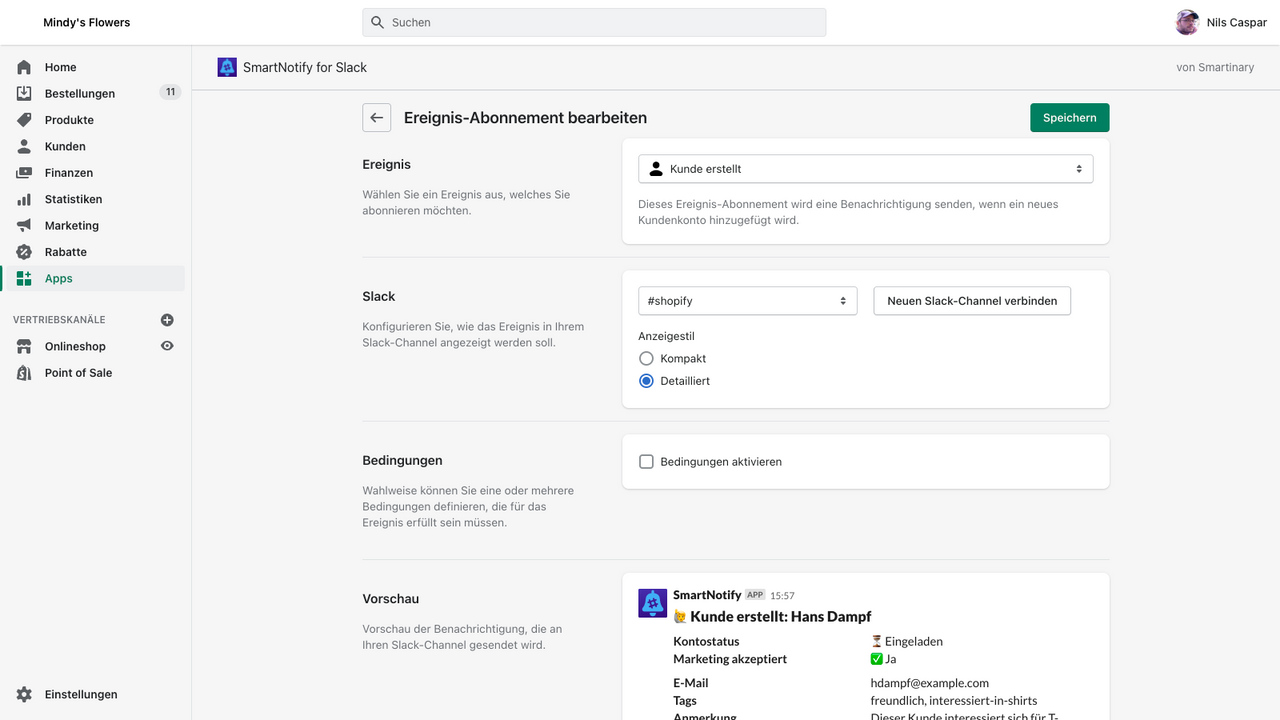Click Neuen Slack-Channel verbinden button

click(972, 301)
